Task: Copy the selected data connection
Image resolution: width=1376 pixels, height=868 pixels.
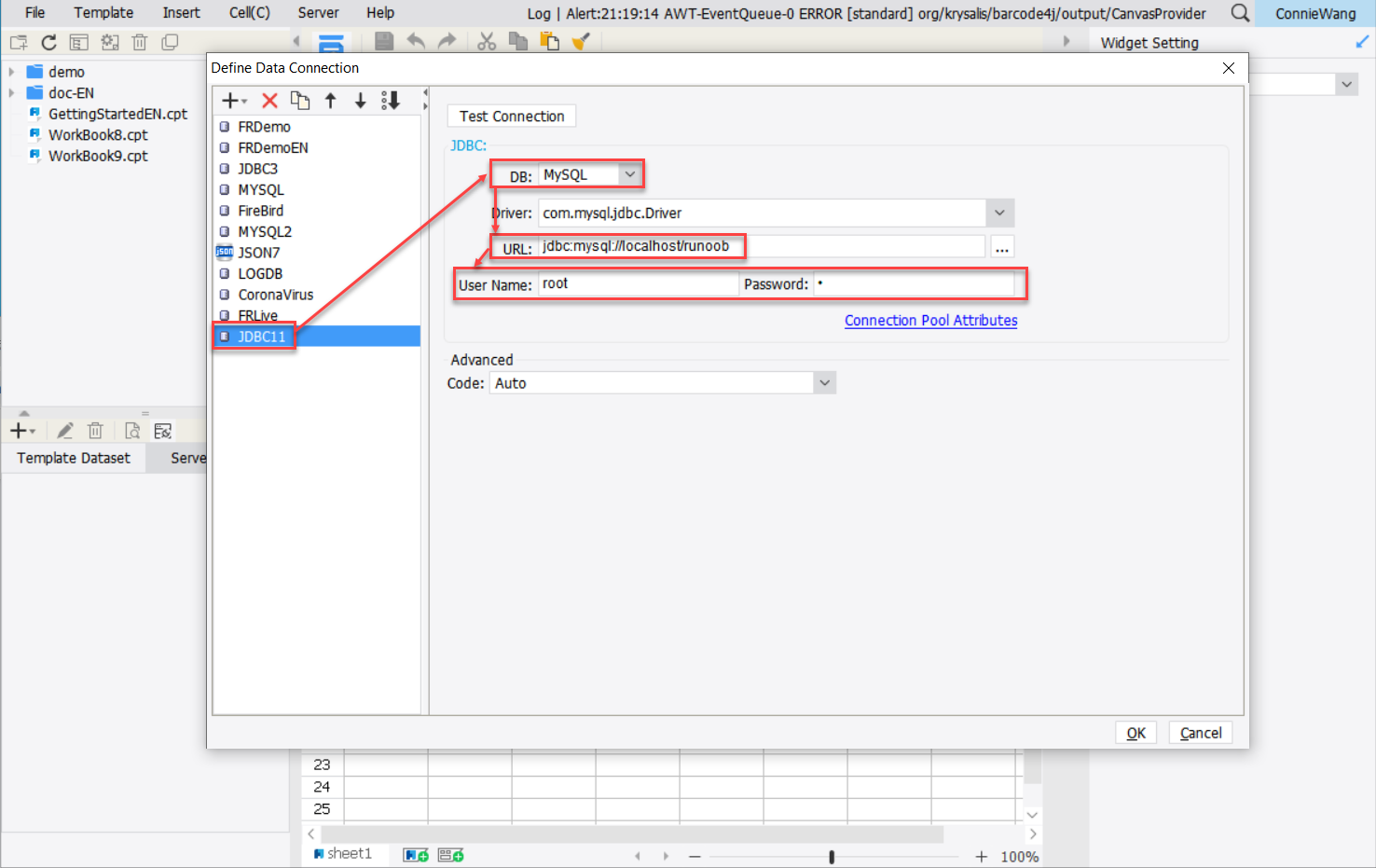Action: point(300,100)
